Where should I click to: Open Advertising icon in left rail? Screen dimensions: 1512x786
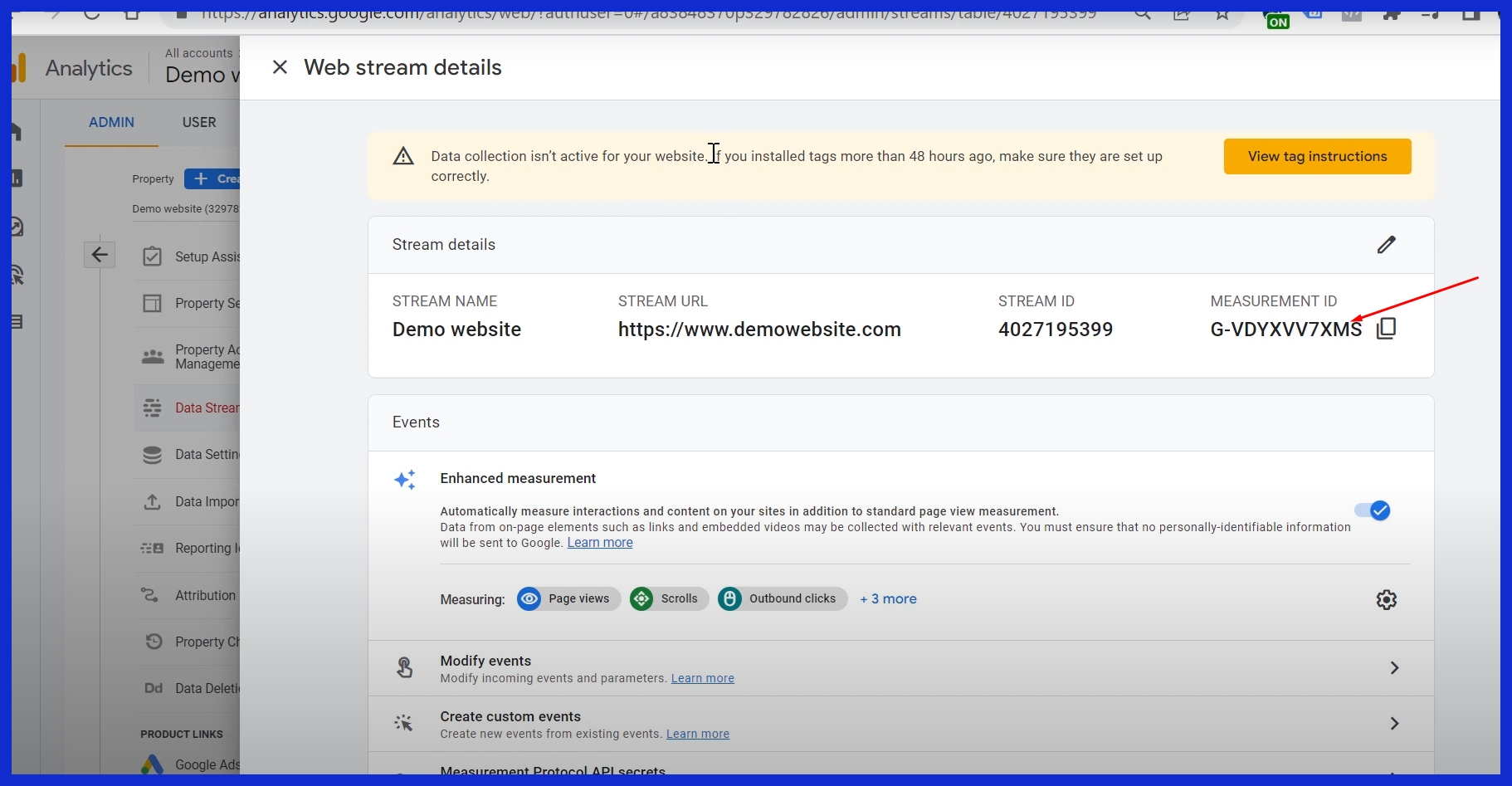point(17,275)
